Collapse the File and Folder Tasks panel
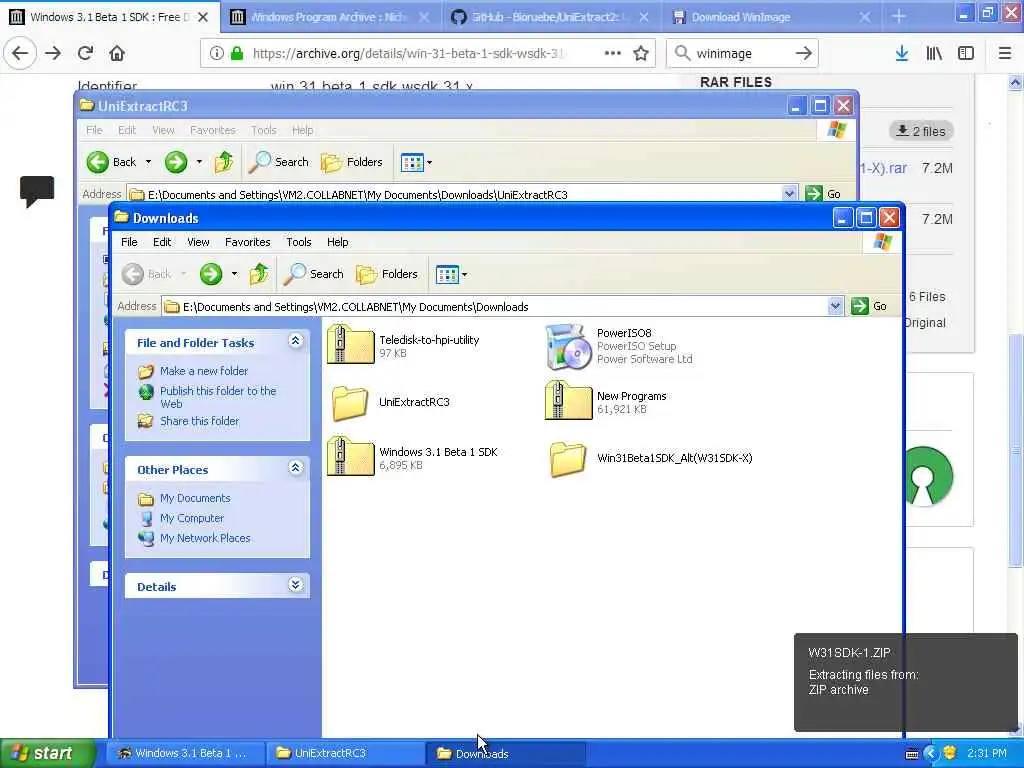Image resolution: width=1024 pixels, height=768 pixels. tap(295, 341)
